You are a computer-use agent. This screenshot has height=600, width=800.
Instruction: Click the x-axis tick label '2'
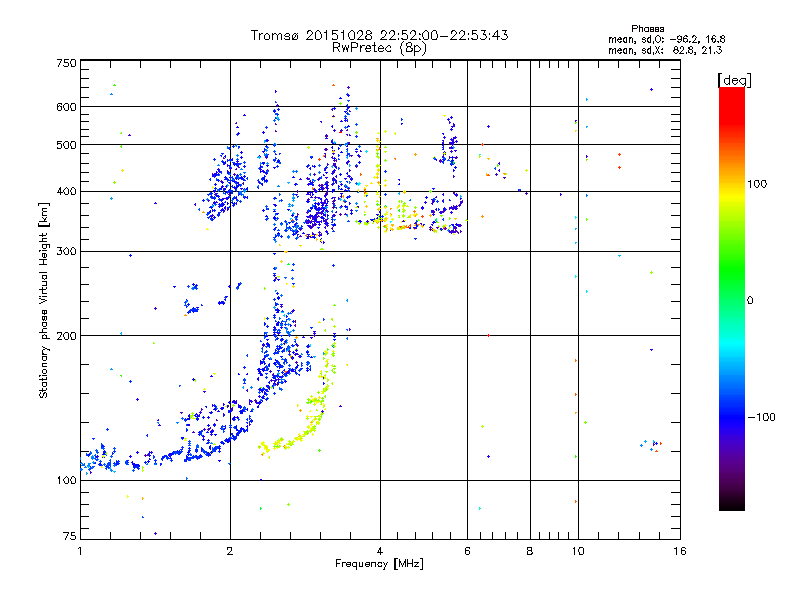click(230, 551)
